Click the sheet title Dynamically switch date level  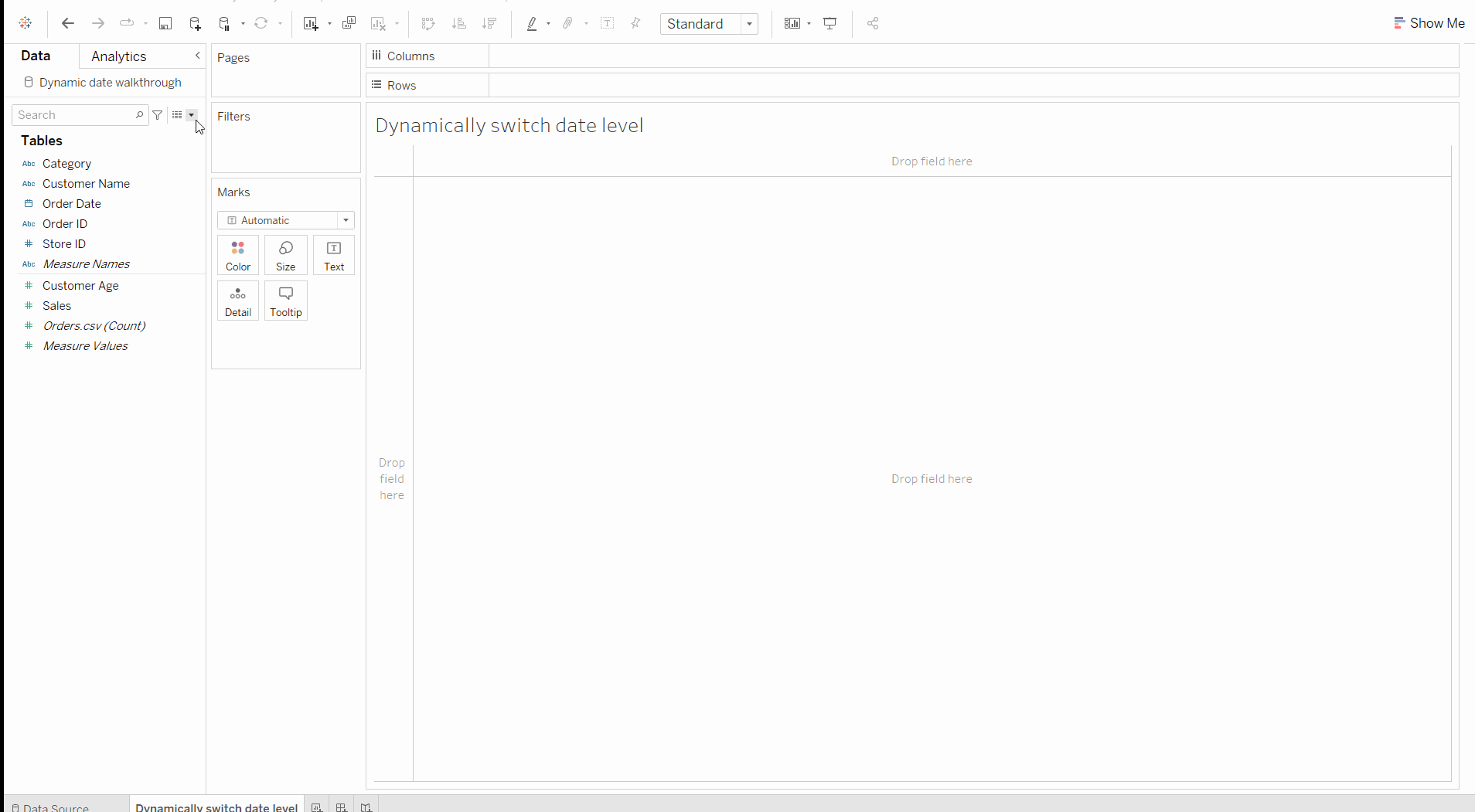tap(509, 125)
